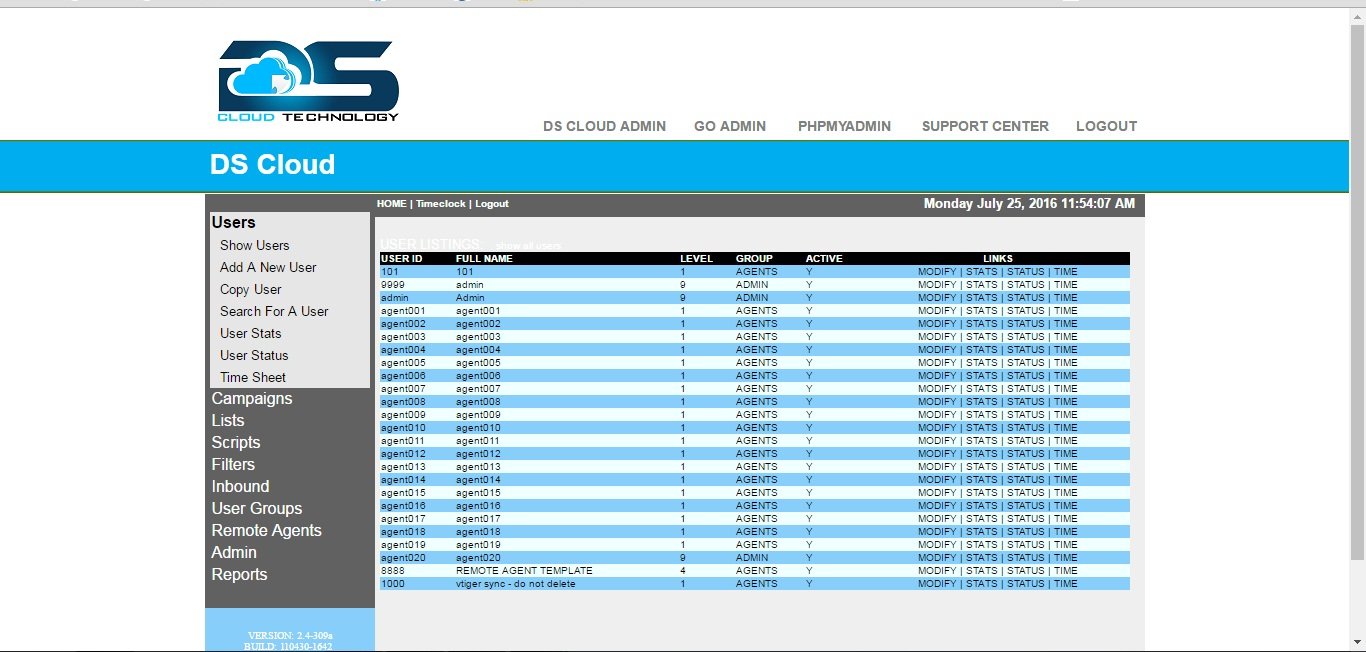Viewport: 1366px width, 652px height.
Task: Click the show all users link
Action: pyautogui.click(x=528, y=245)
